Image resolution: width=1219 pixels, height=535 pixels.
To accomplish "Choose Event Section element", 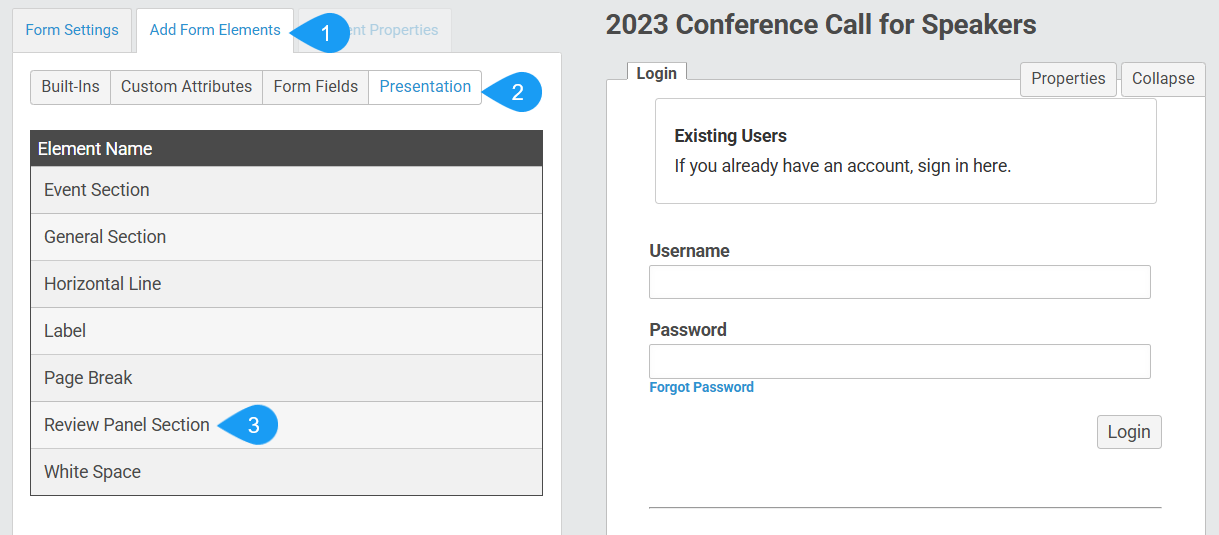I will click(x=286, y=190).
